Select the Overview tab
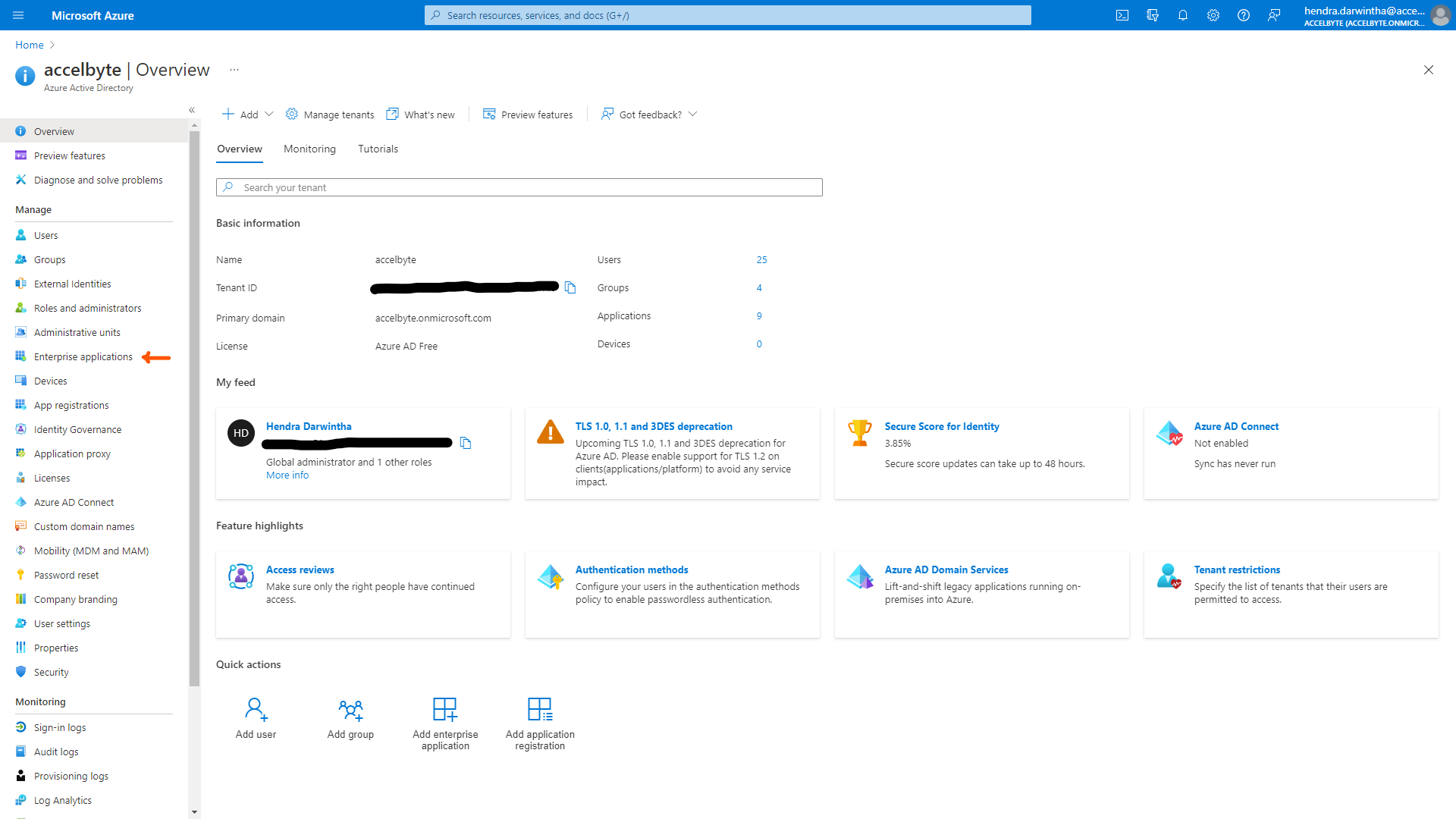Viewport: 1456px width, 819px height. pos(240,149)
